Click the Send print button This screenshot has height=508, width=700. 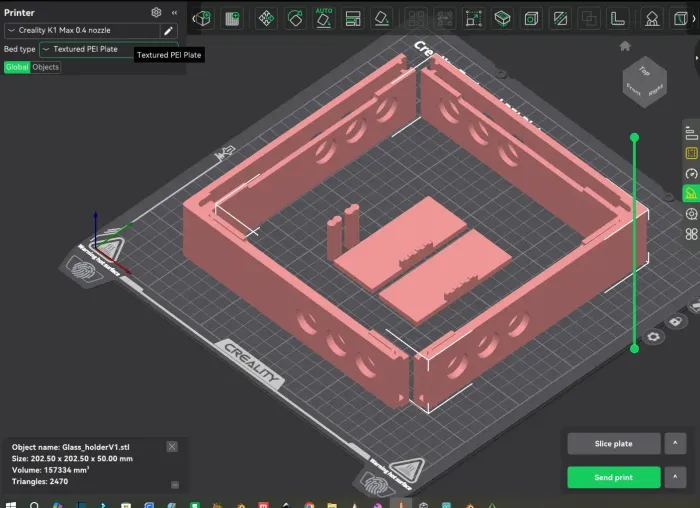click(614, 477)
